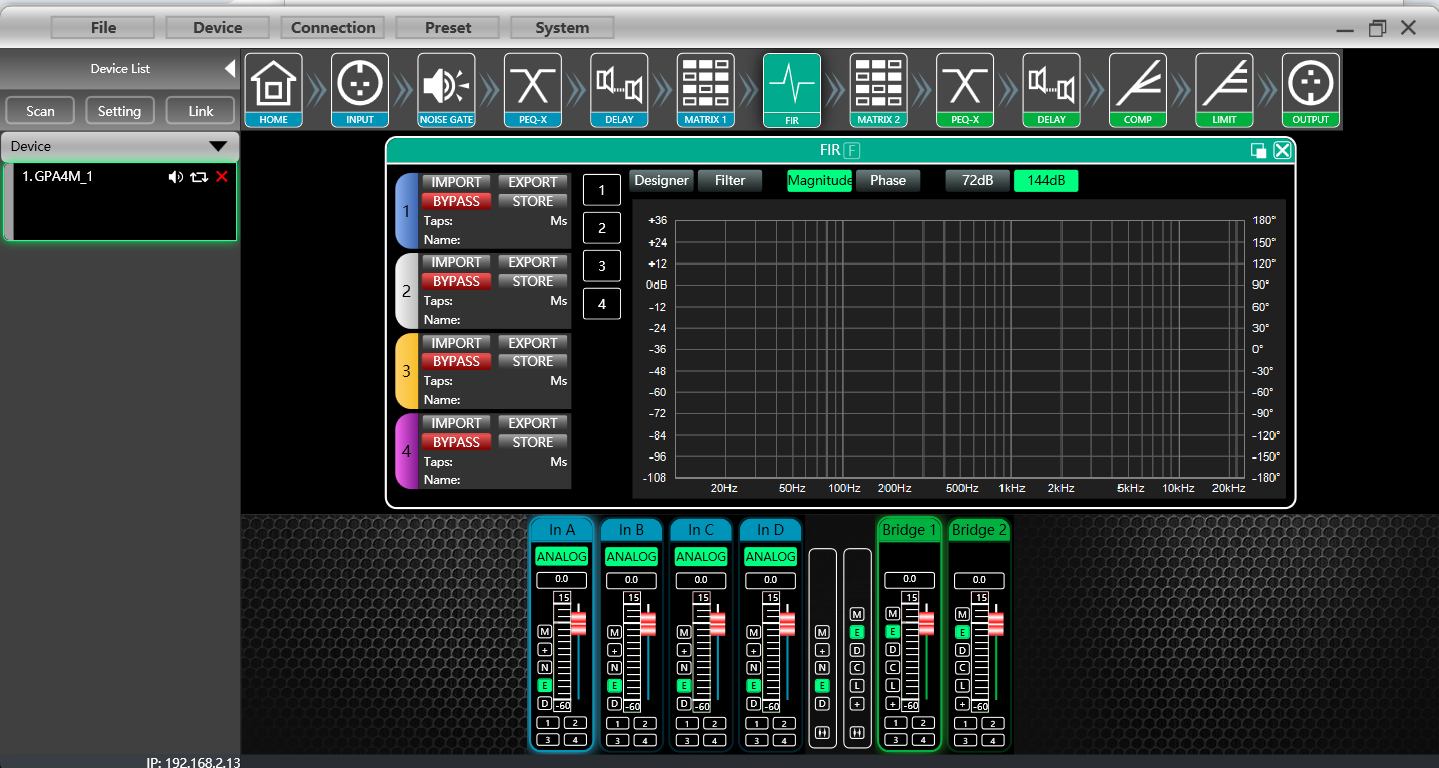Mute the GPA4M_1 device speaker icon
1439x768 pixels.
tap(176, 177)
